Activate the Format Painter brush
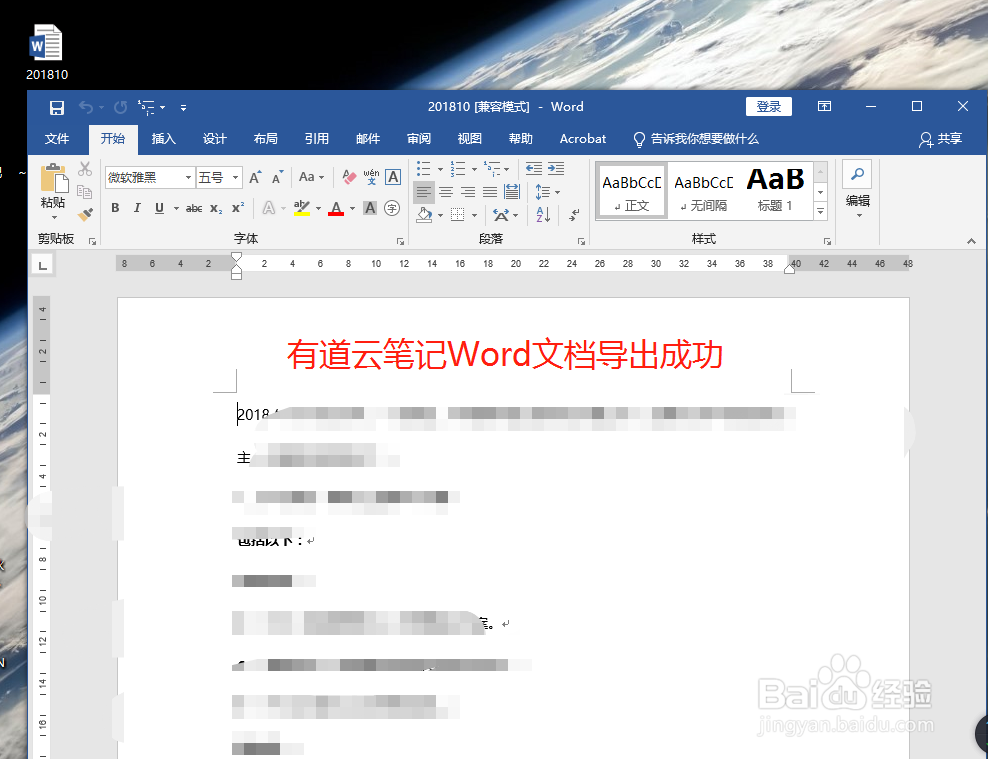 click(x=85, y=214)
